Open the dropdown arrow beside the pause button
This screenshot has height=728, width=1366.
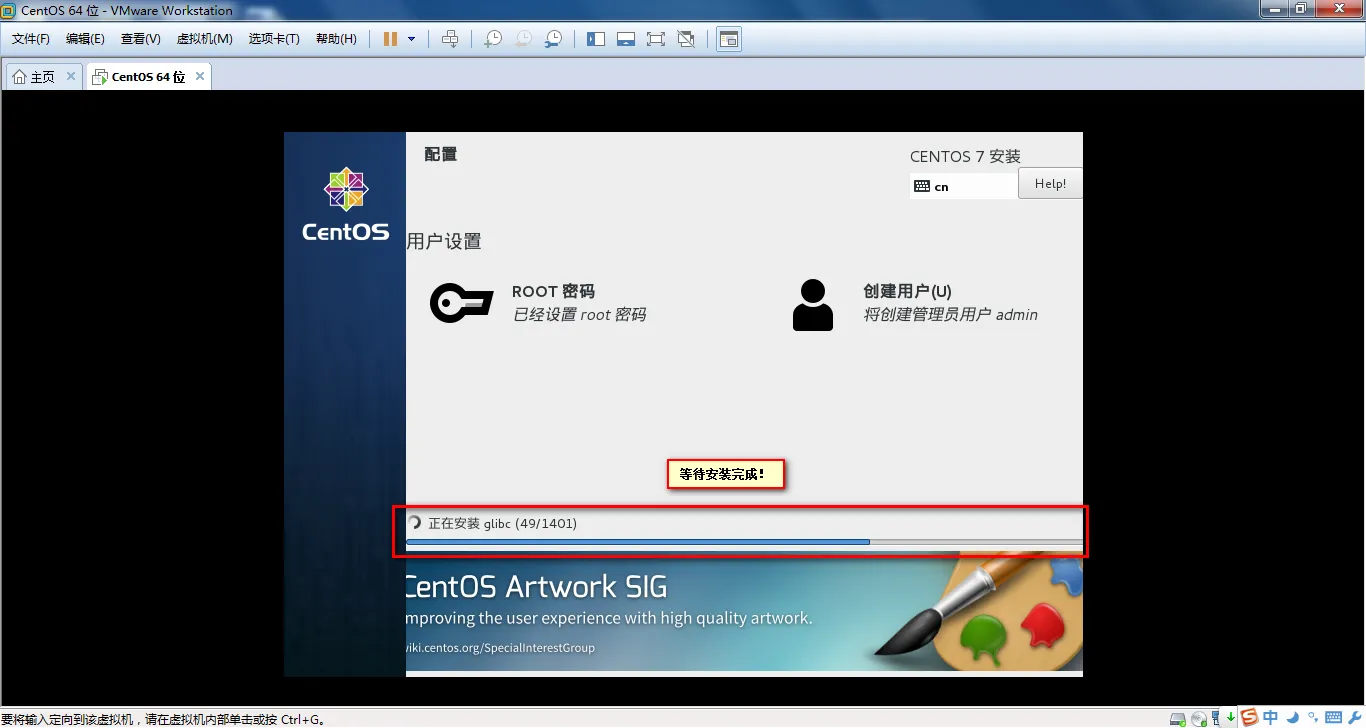(x=411, y=39)
